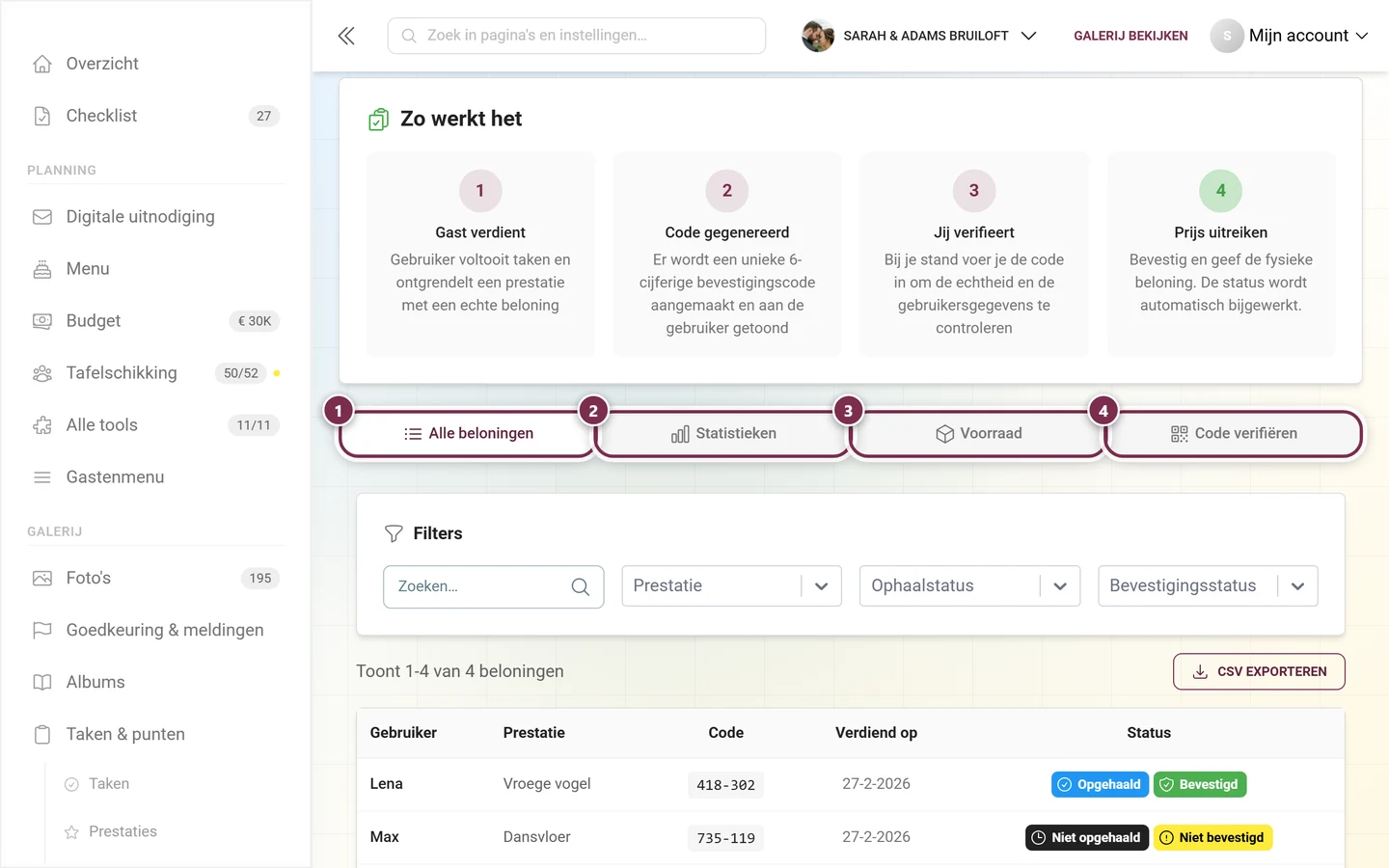
Task: Click the Dansvloer prestatie cell
Action: [x=536, y=837]
